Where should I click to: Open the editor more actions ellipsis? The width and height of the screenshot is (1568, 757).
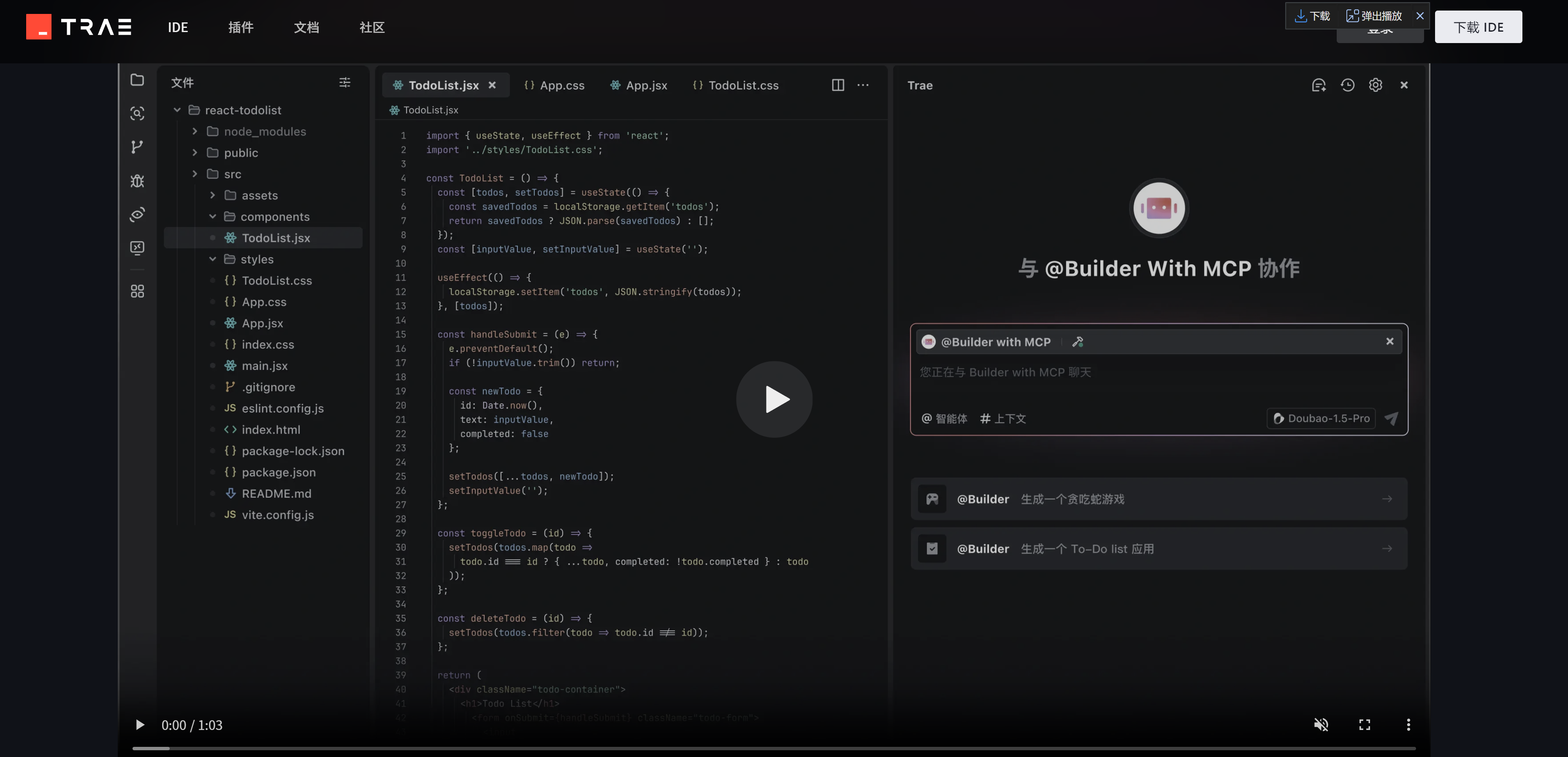[x=863, y=85]
